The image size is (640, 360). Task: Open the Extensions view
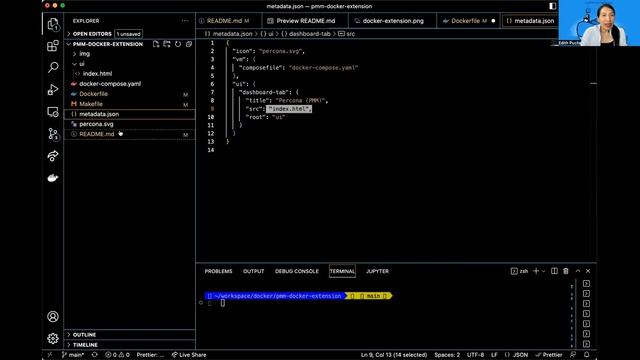53,46
